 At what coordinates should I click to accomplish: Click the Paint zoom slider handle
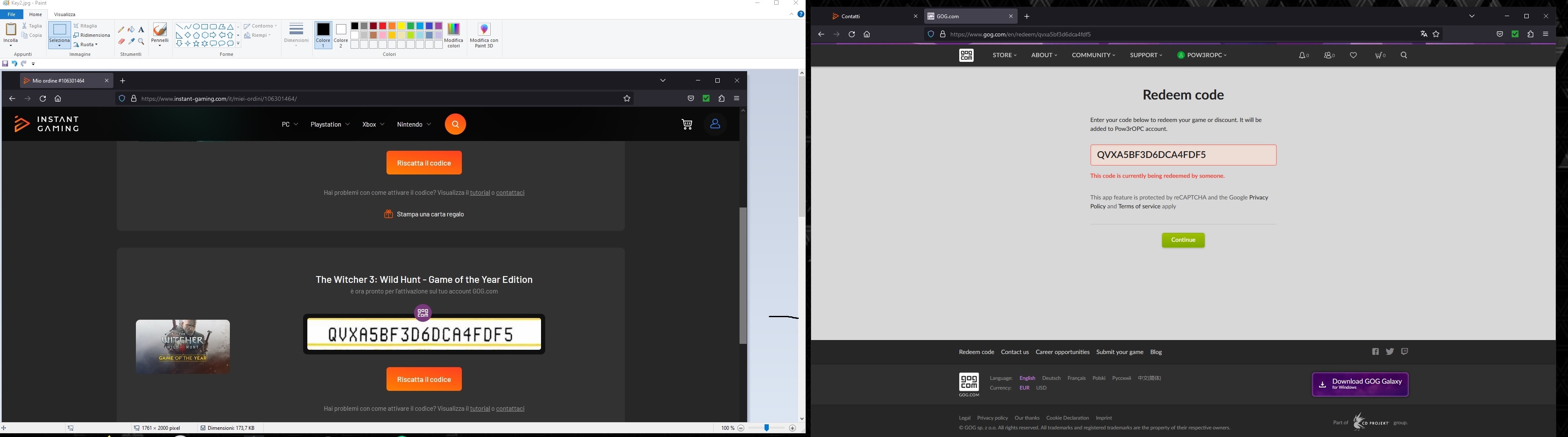(x=766, y=429)
